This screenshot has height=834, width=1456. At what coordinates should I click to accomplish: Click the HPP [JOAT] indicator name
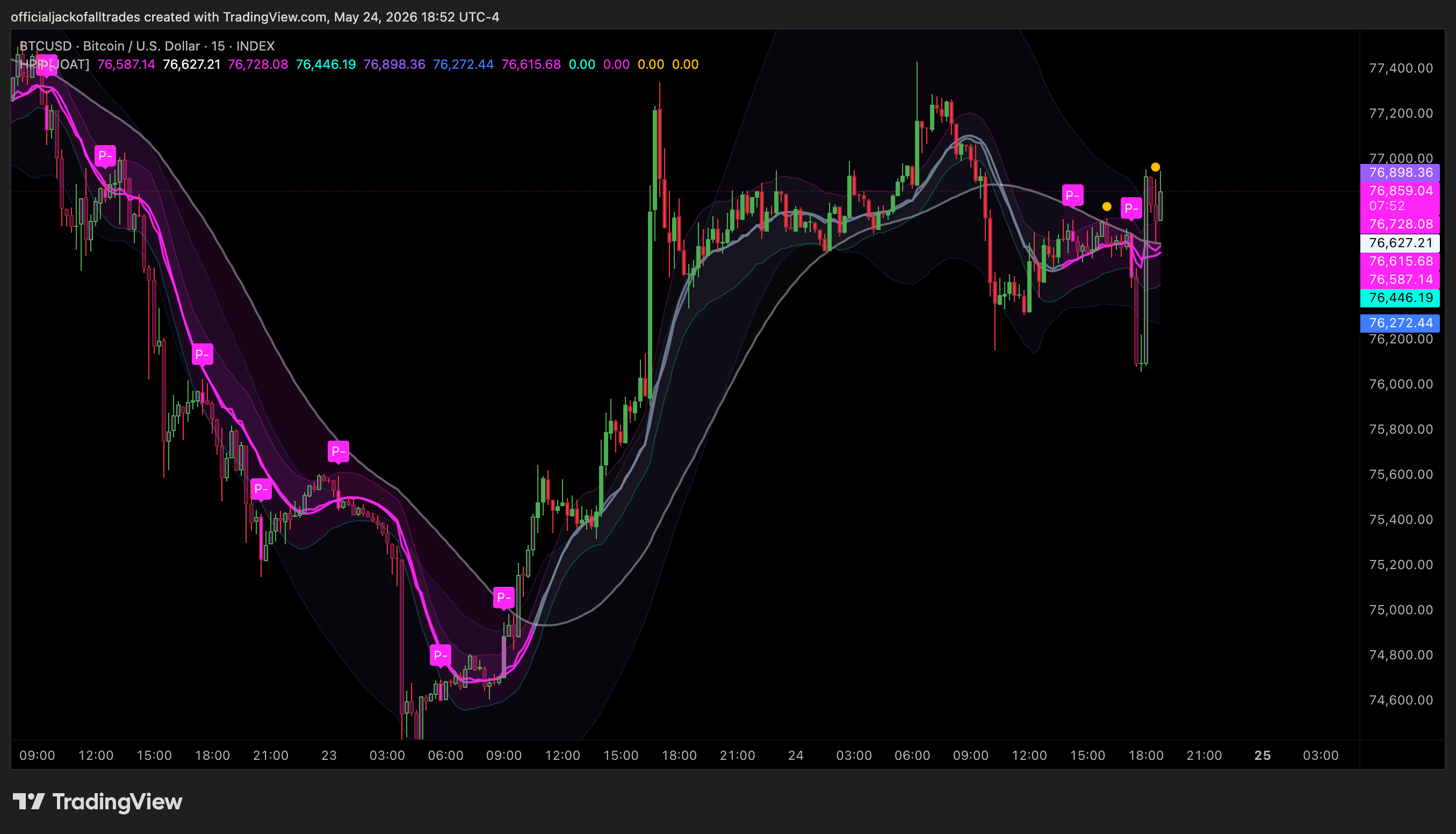coord(55,64)
